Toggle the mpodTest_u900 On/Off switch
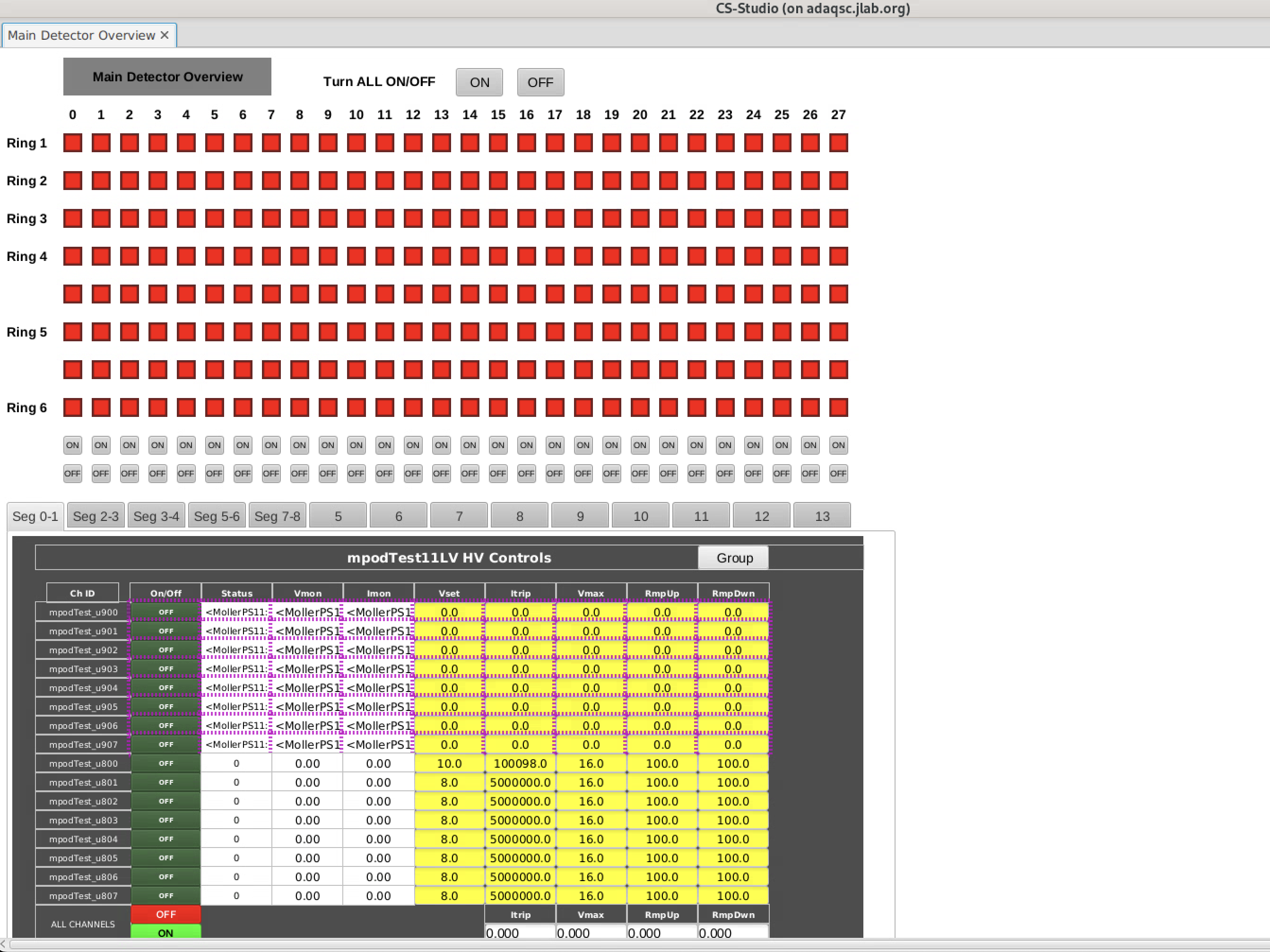The height and width of the screenshot is (952, 1270). click(166, 612)
